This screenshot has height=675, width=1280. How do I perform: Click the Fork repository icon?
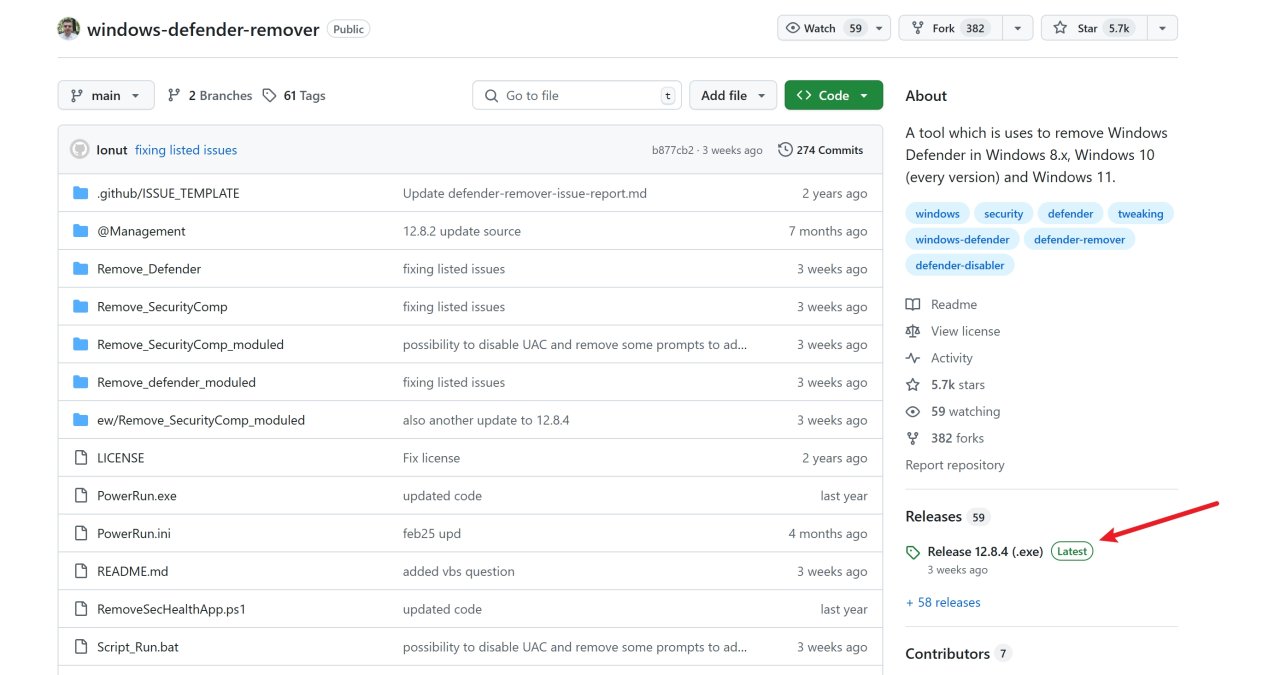(916, 28)
